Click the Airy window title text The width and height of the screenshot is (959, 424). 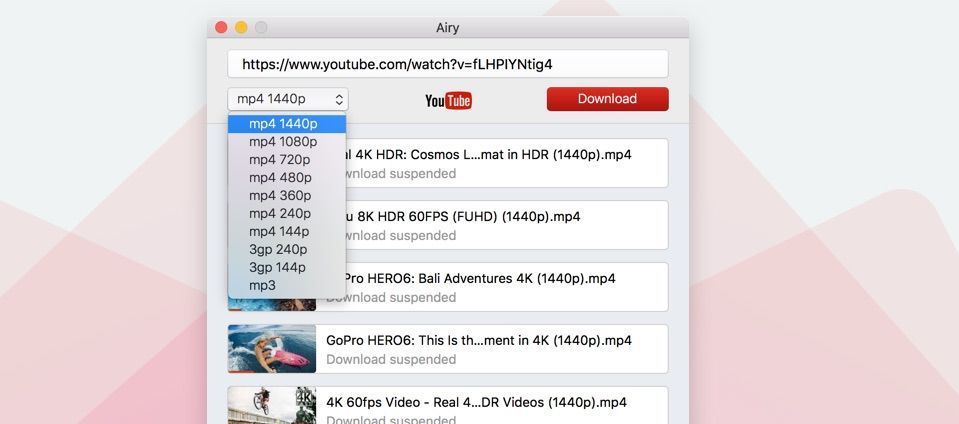(448, 28)
